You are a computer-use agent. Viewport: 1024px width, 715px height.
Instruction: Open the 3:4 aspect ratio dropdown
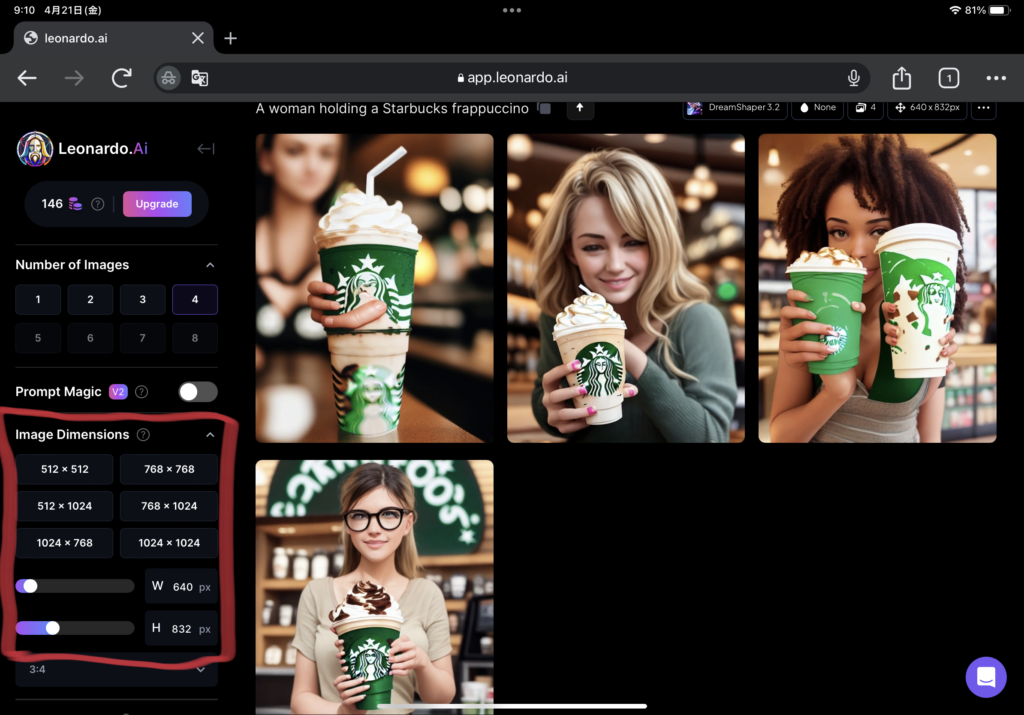click(x=116, y=669)
